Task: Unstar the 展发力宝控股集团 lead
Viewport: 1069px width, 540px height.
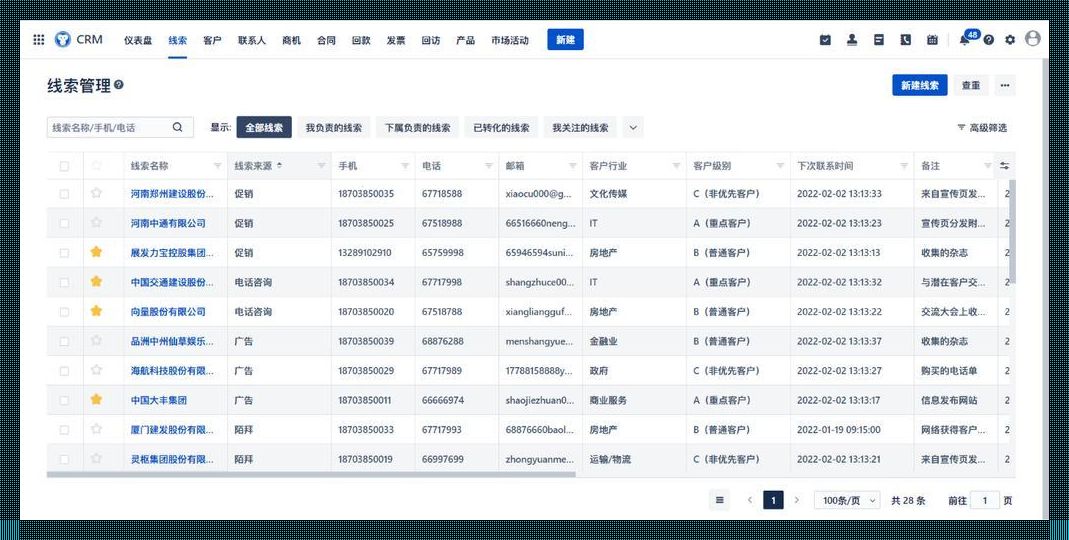Action: (x=96, y=252)
